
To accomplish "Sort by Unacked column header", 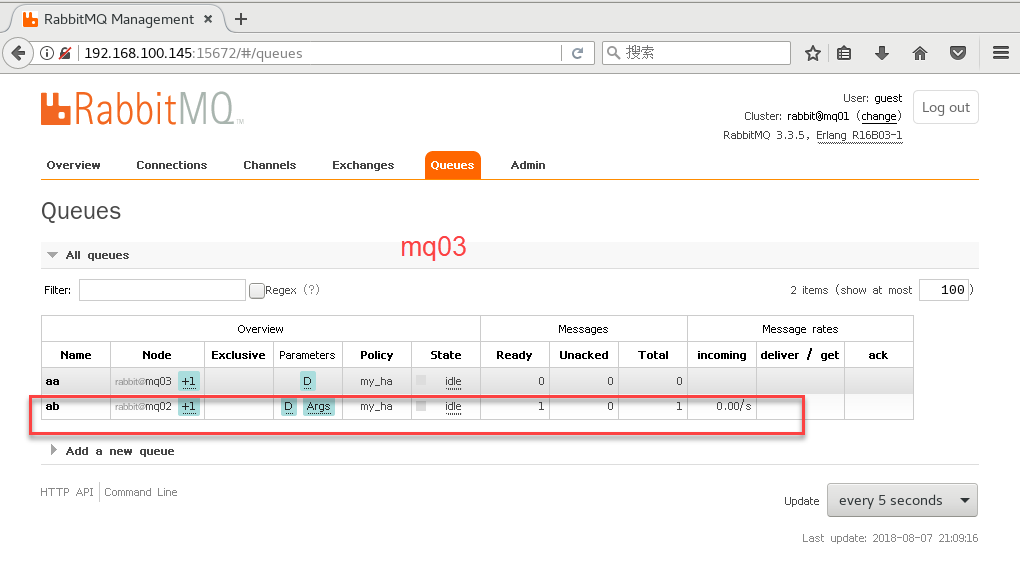I will 584,355.
